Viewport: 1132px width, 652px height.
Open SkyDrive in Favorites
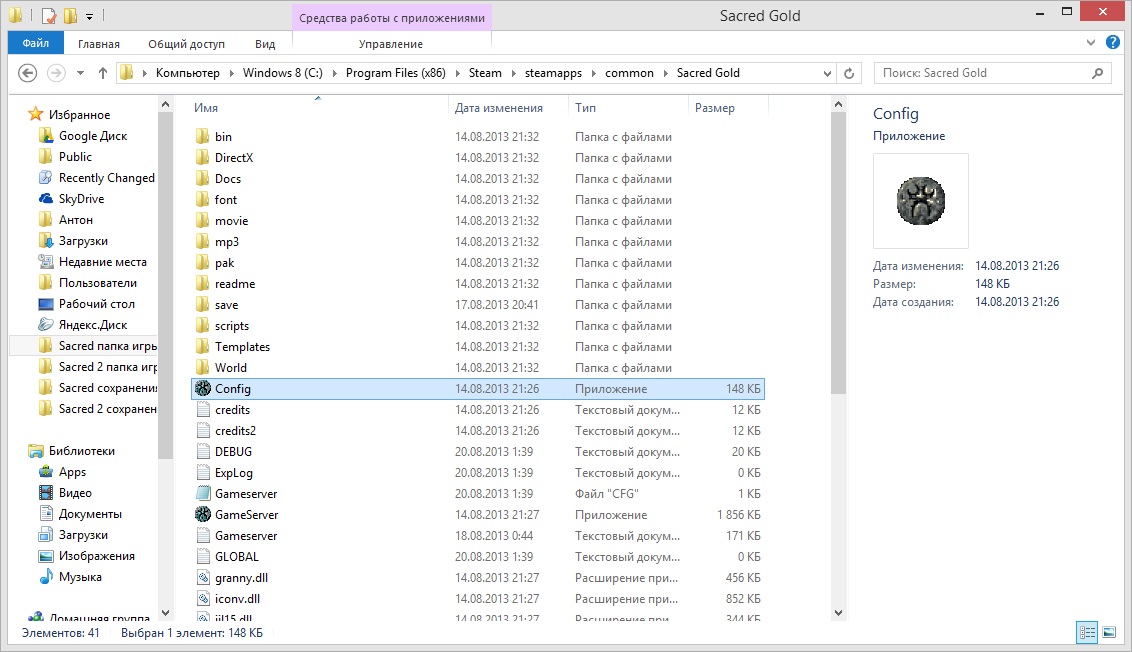81,199
